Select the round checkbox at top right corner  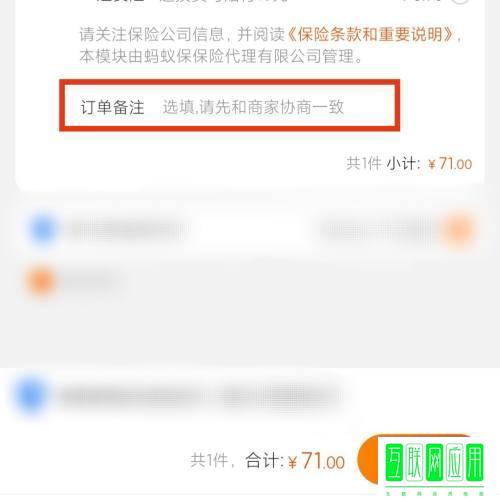(x=461, y=1)
